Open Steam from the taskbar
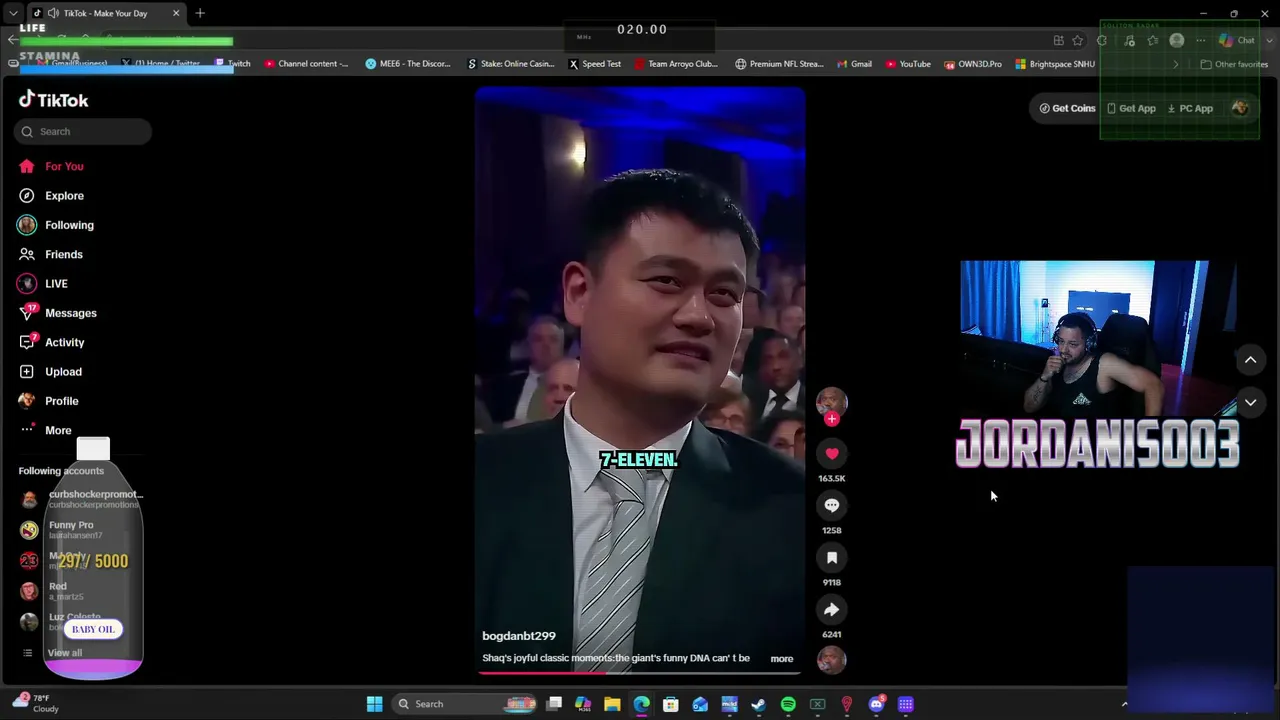 pyautogui.click(x=759, y=704)
